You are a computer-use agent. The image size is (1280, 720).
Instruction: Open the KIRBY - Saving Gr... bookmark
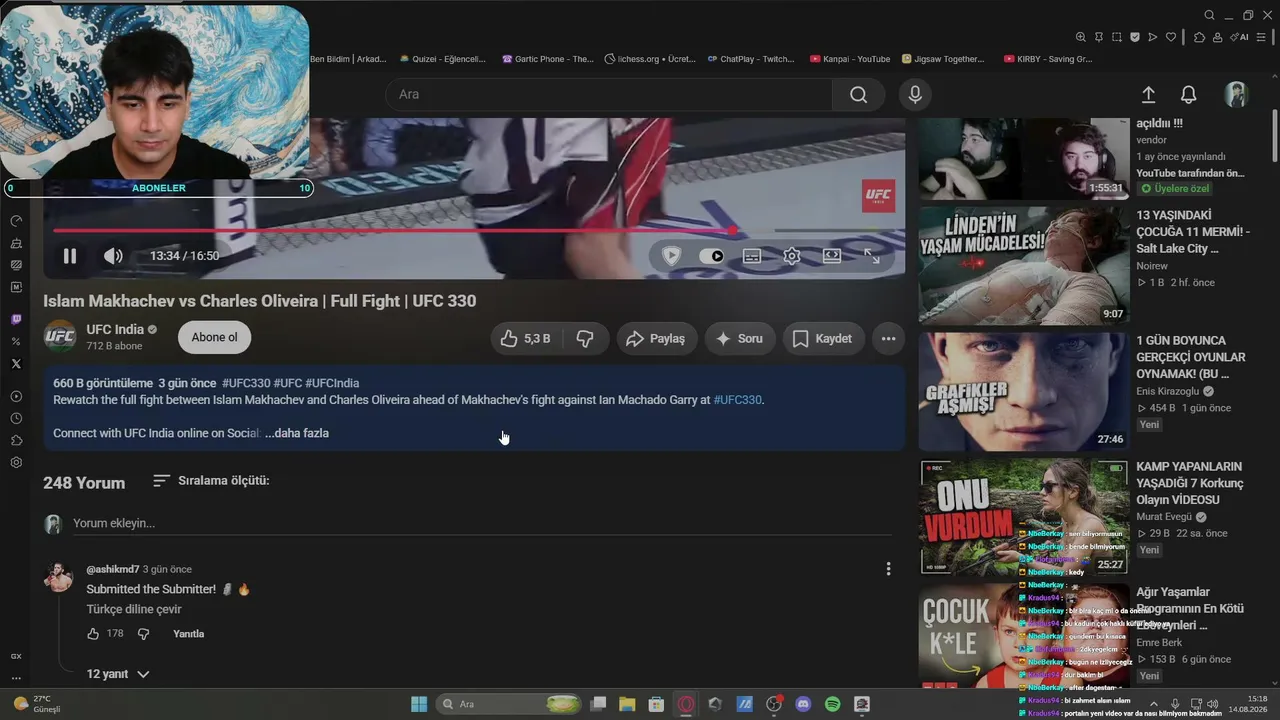[x=1048, y=59]
